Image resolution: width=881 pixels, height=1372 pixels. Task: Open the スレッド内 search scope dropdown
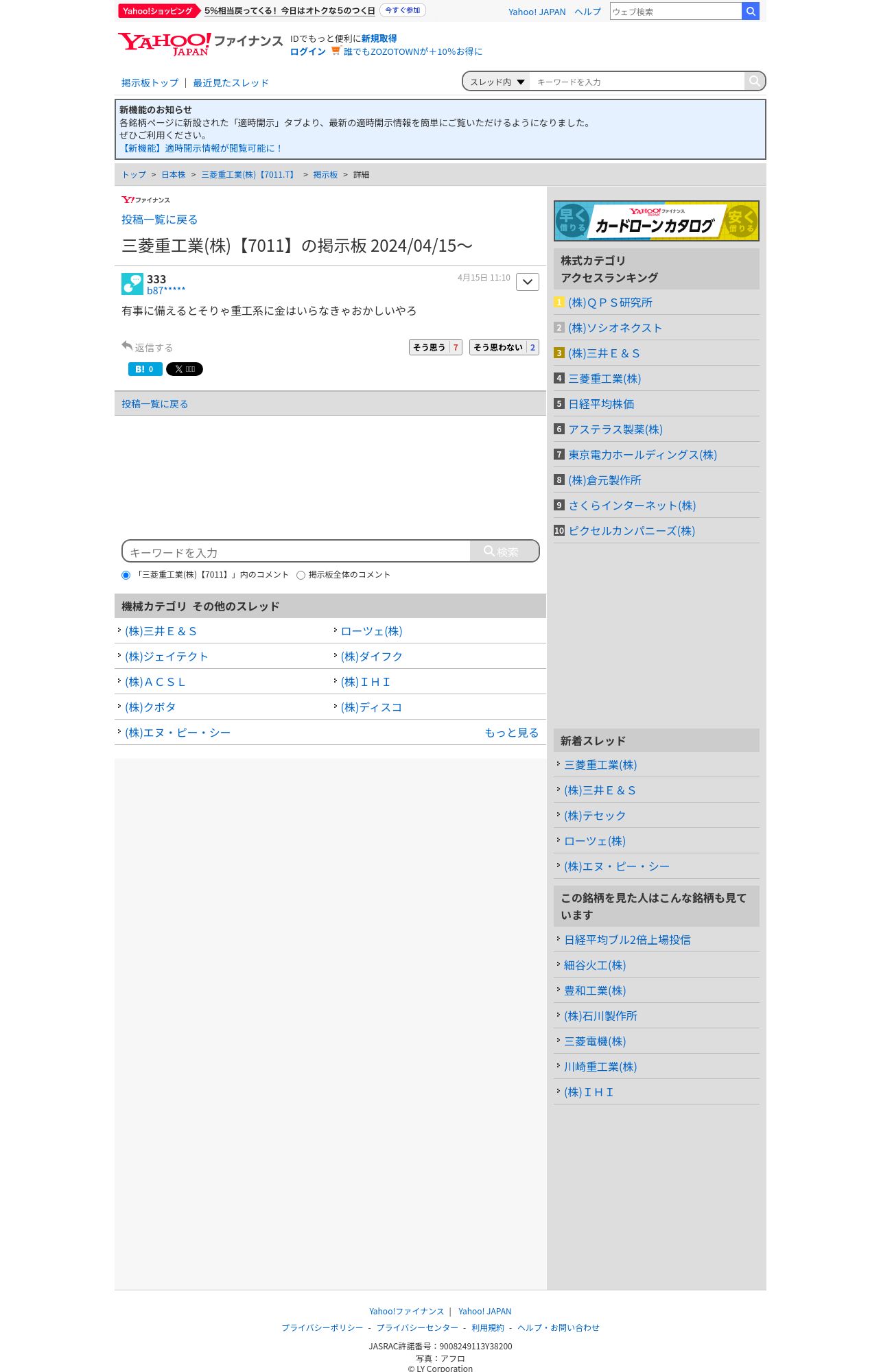click(x=497, y=82)
